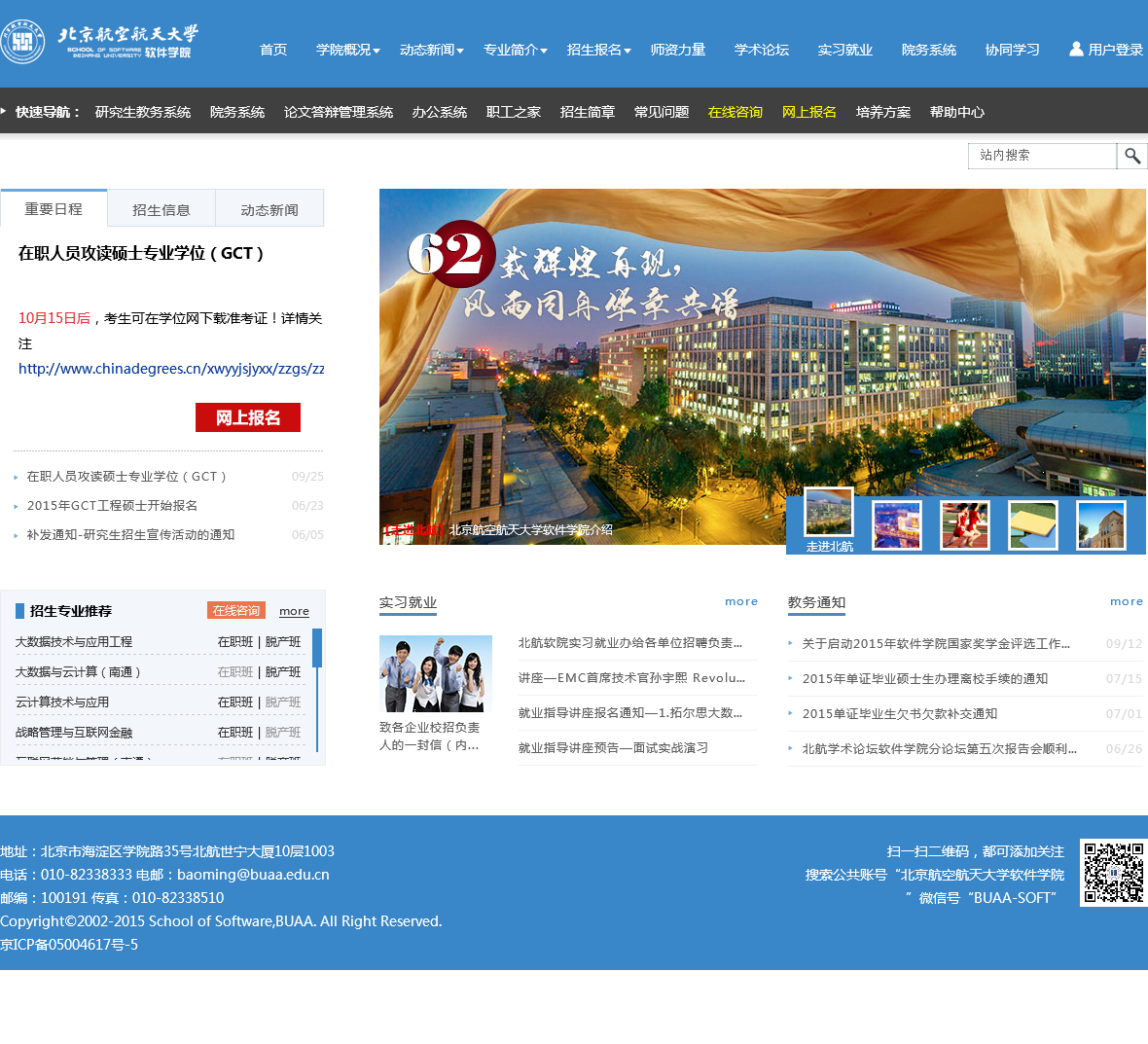
Task: Click the orange 在线咨询 button
Action: point(235,611)
